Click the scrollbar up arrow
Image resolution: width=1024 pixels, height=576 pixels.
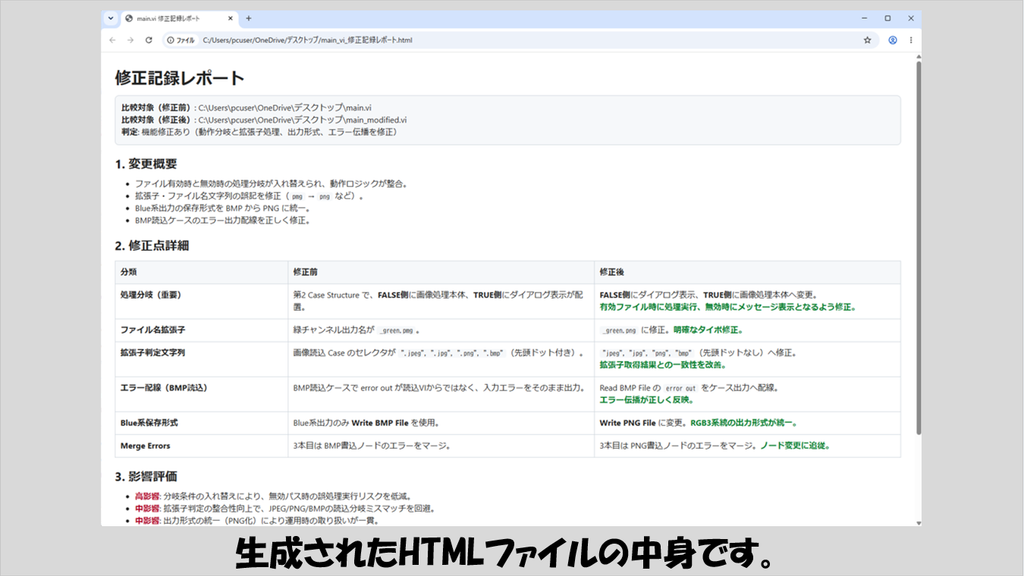tap(918, 57)
